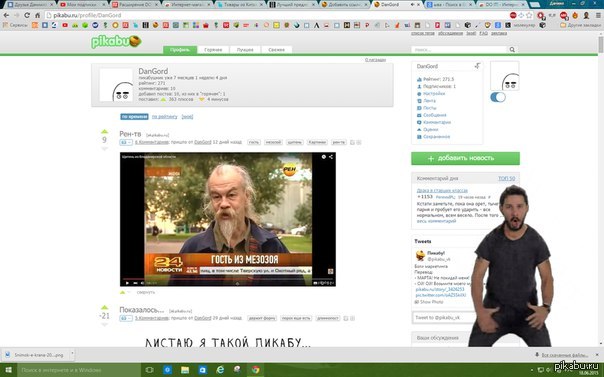Switch sorting to по рейтингу
The image size is (604, 377).
click(164, 117)
